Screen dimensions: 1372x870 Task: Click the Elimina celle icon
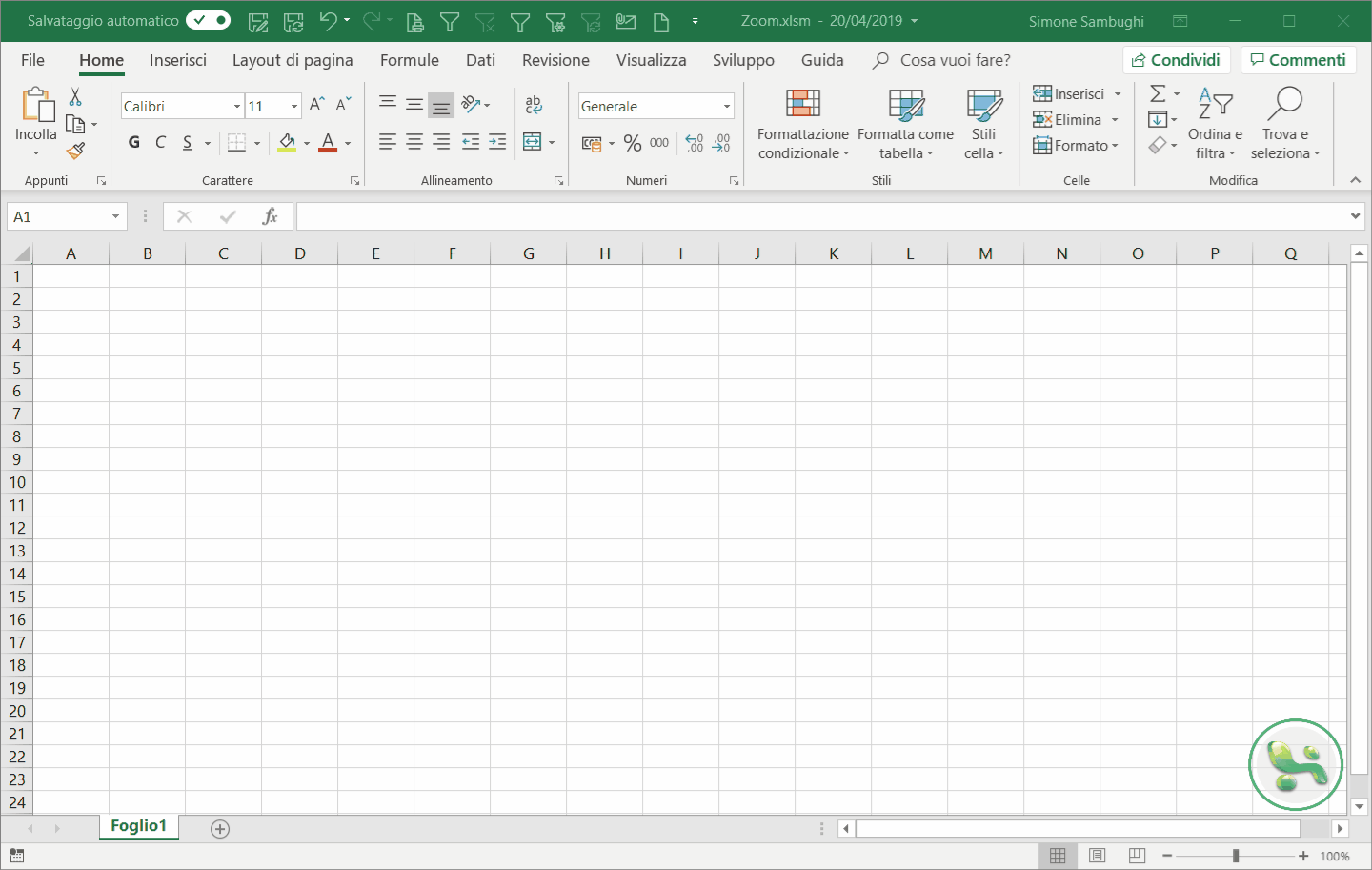point(1042,119)
